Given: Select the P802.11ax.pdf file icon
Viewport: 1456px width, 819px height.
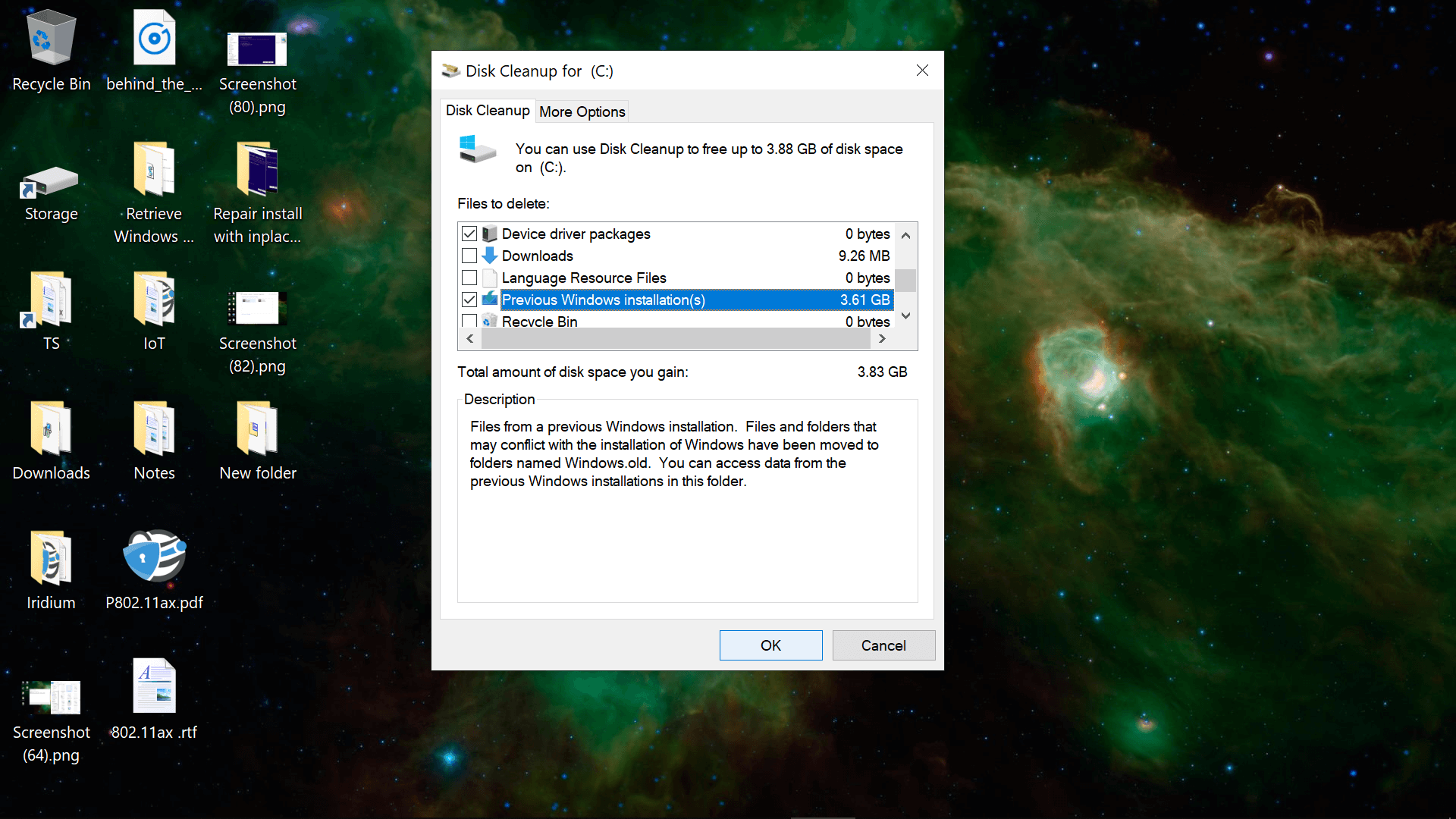Looking at the screenshot, I should click(155, 557).
